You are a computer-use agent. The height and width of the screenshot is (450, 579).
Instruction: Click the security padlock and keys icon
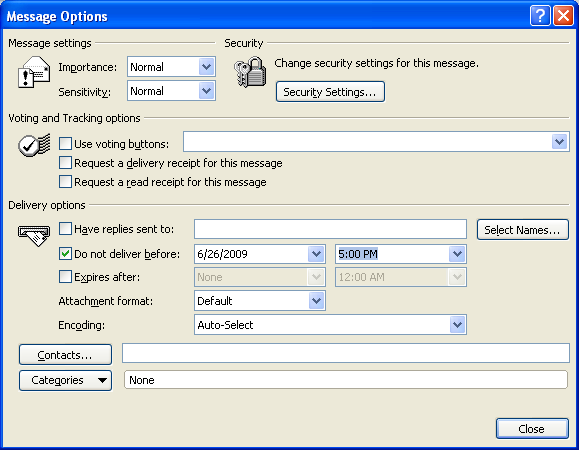point(250,72)
